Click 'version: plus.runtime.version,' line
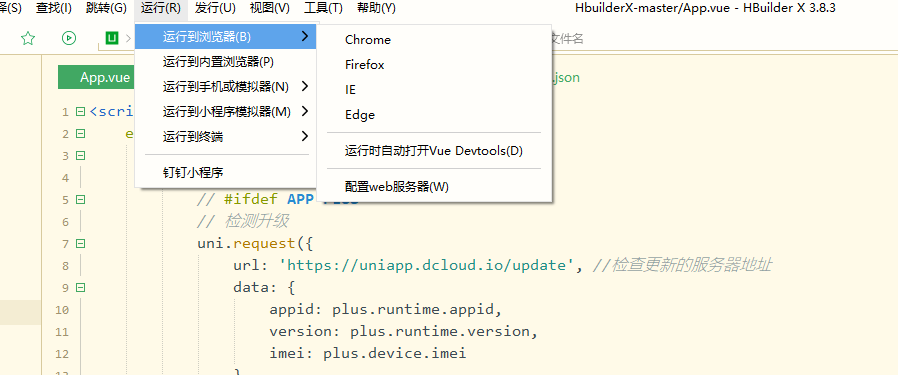The image size is (898, 375). click(404, 331)
